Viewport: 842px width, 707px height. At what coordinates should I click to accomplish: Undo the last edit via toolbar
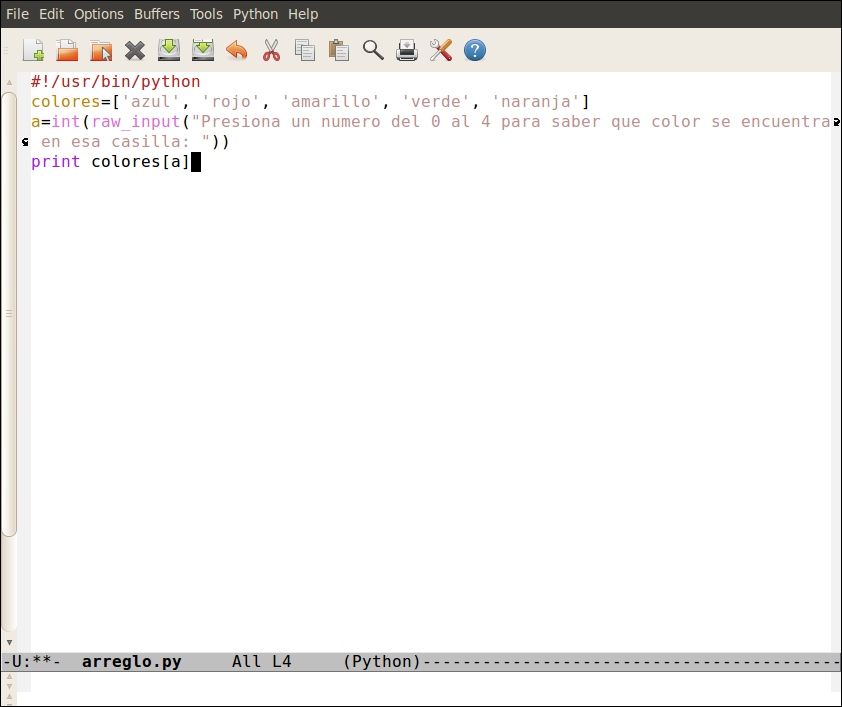(237, 50)
